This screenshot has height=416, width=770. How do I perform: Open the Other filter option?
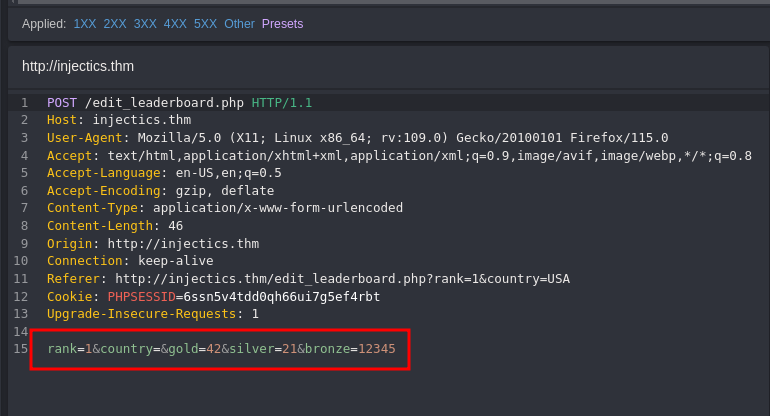[239, 24]
